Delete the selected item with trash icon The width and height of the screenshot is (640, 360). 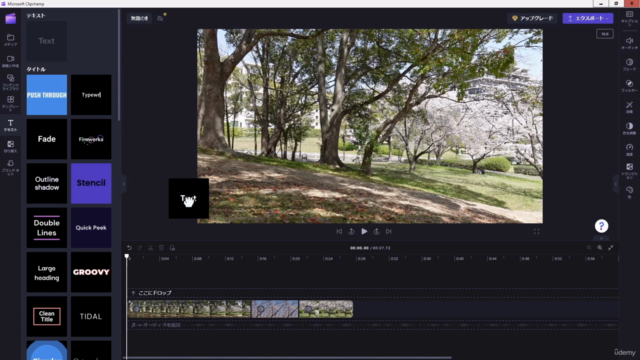(x=161, y=248)
